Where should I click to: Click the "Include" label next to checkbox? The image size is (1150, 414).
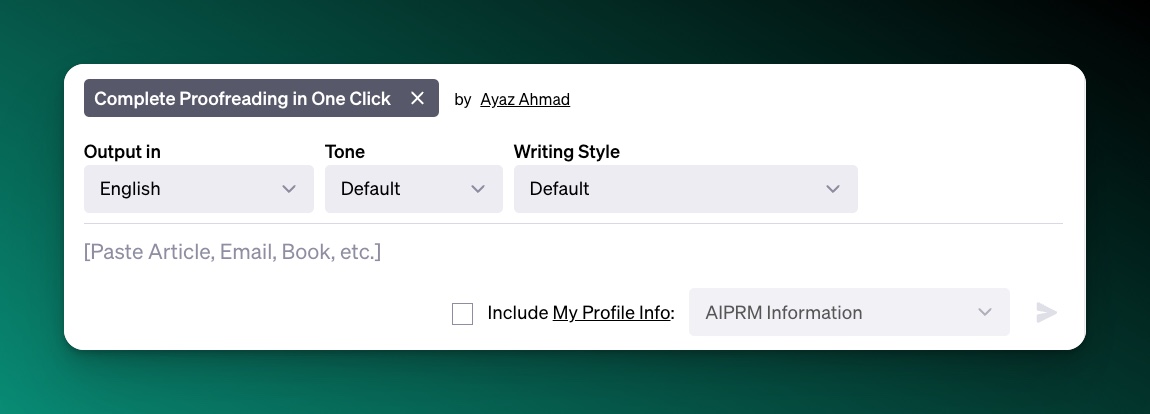click(x=518, y=313)
